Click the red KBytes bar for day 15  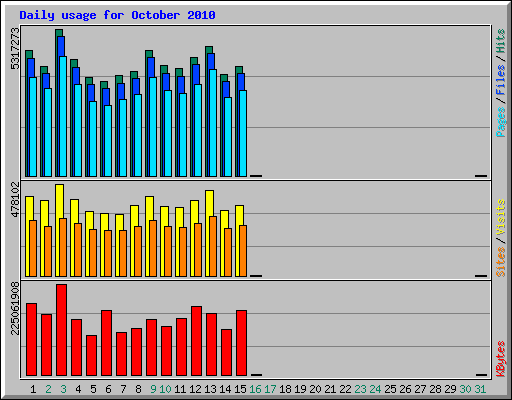(242, 343)
